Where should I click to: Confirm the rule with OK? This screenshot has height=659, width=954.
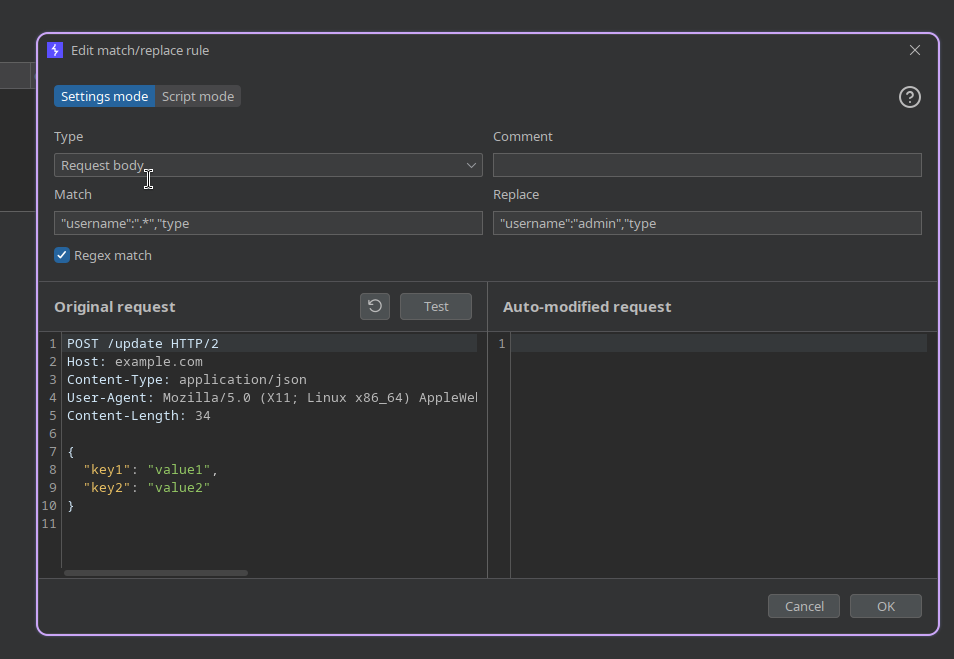coord(885,606)
